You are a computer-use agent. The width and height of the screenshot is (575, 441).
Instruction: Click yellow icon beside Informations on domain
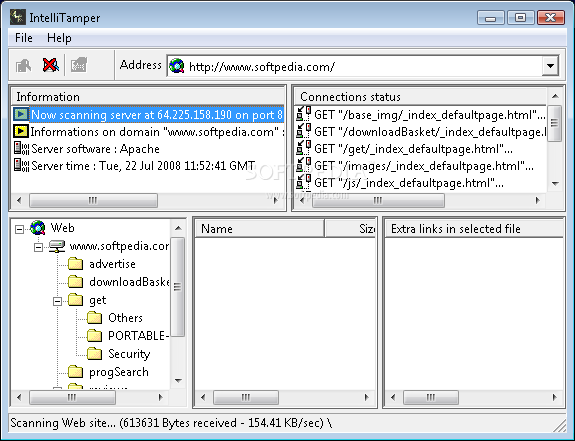point(21,131)
